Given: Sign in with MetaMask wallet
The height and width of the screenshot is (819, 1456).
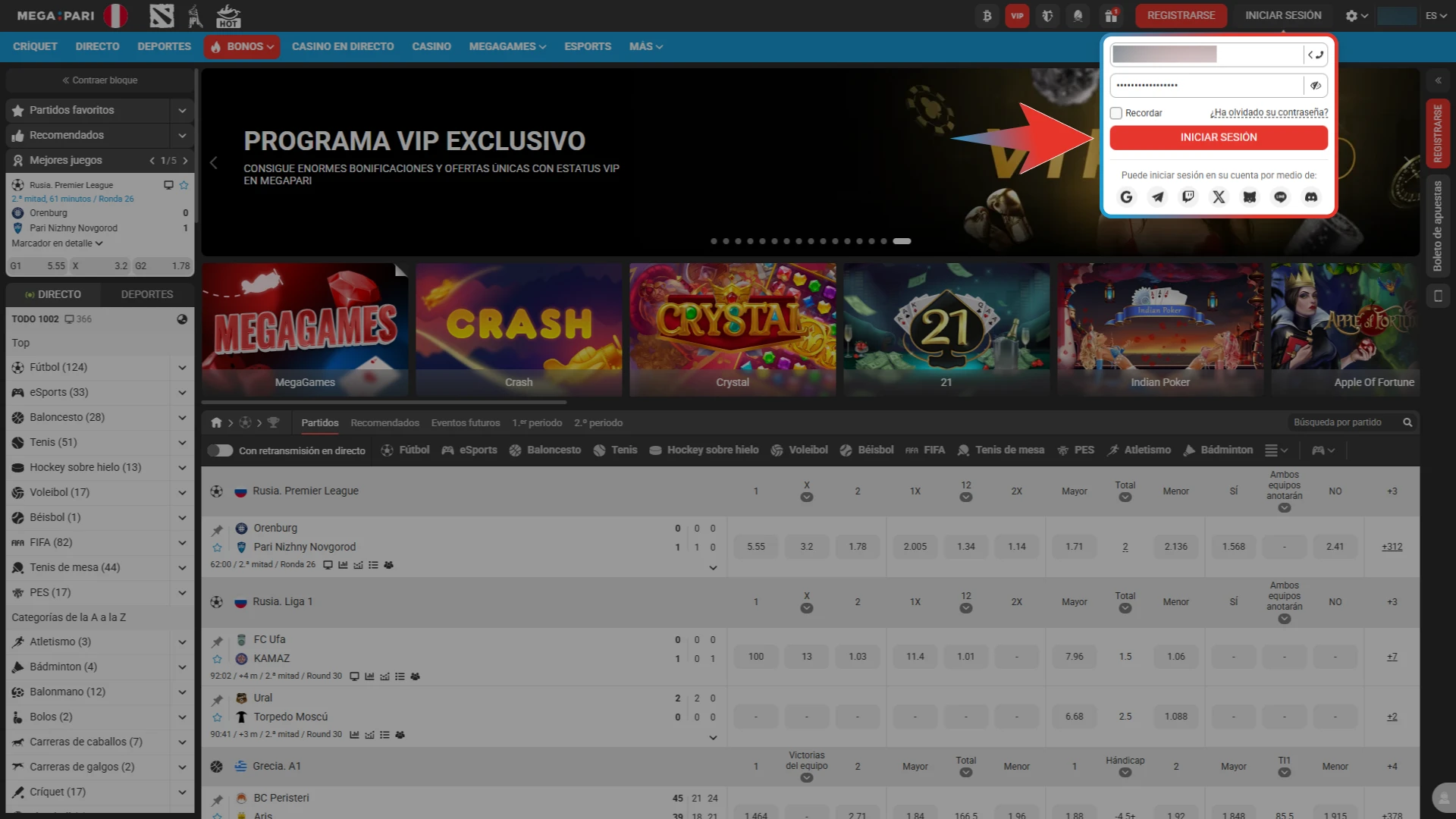Looking at the screenshot, I should [x=1250, y=197].
